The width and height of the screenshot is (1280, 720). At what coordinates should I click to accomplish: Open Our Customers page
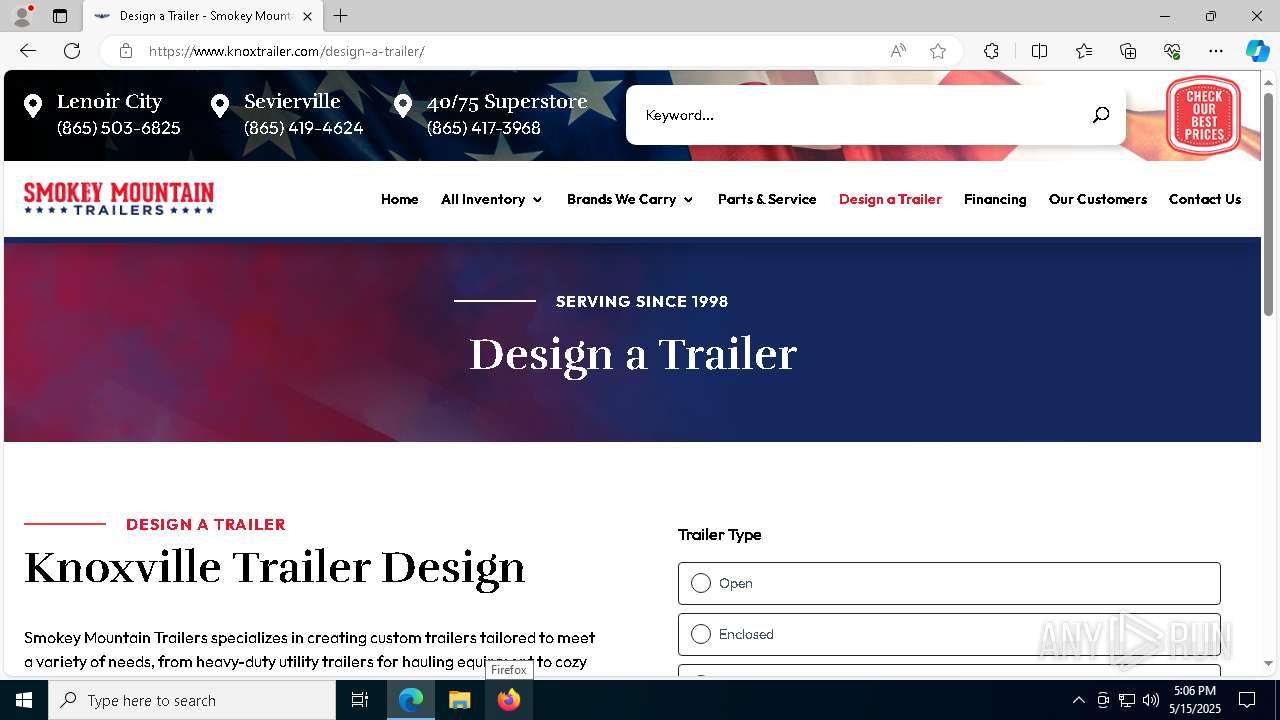[1098, 199]
